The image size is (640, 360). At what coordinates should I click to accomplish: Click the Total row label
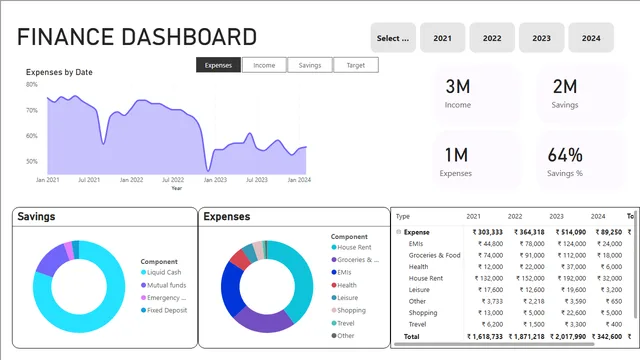click(411, 336)
